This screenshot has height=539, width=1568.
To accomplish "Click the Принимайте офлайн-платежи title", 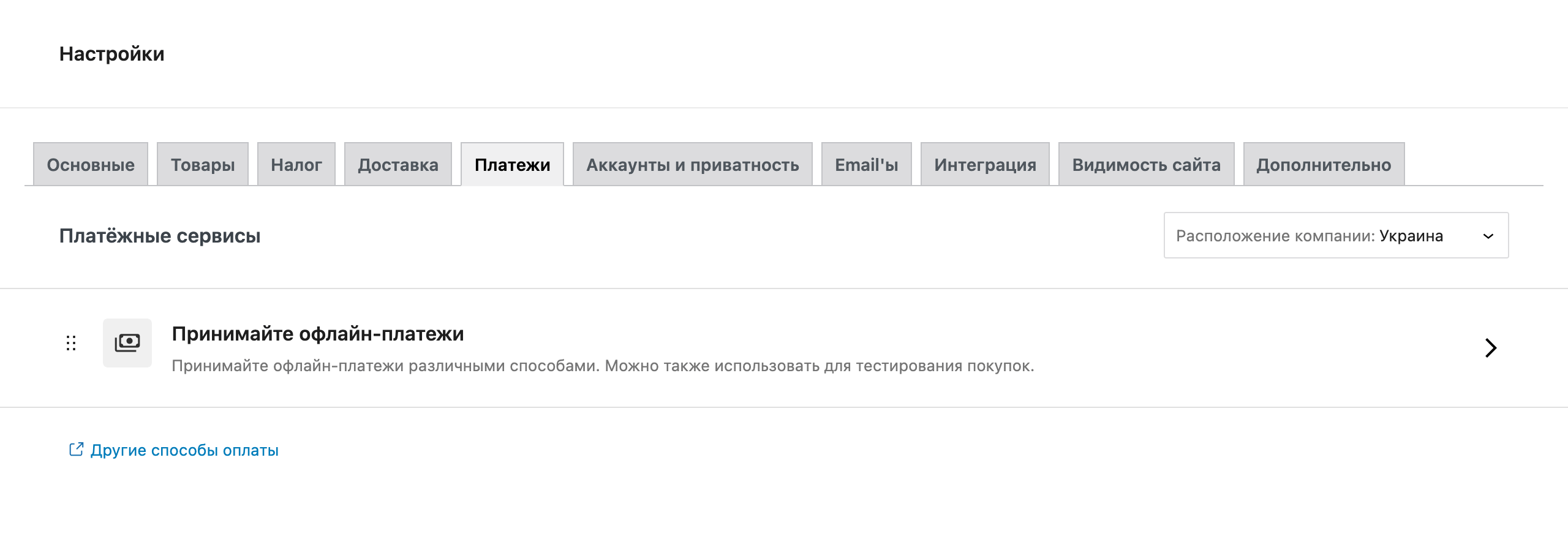I will (318, 334).
